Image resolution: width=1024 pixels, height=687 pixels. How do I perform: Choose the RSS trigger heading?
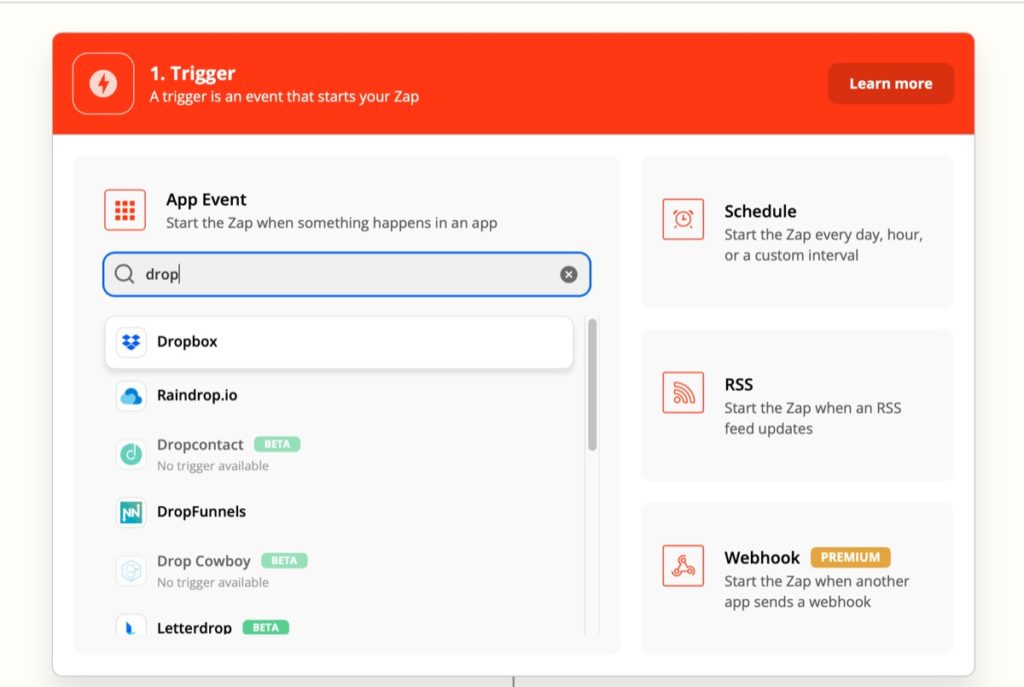coord(739,385)
